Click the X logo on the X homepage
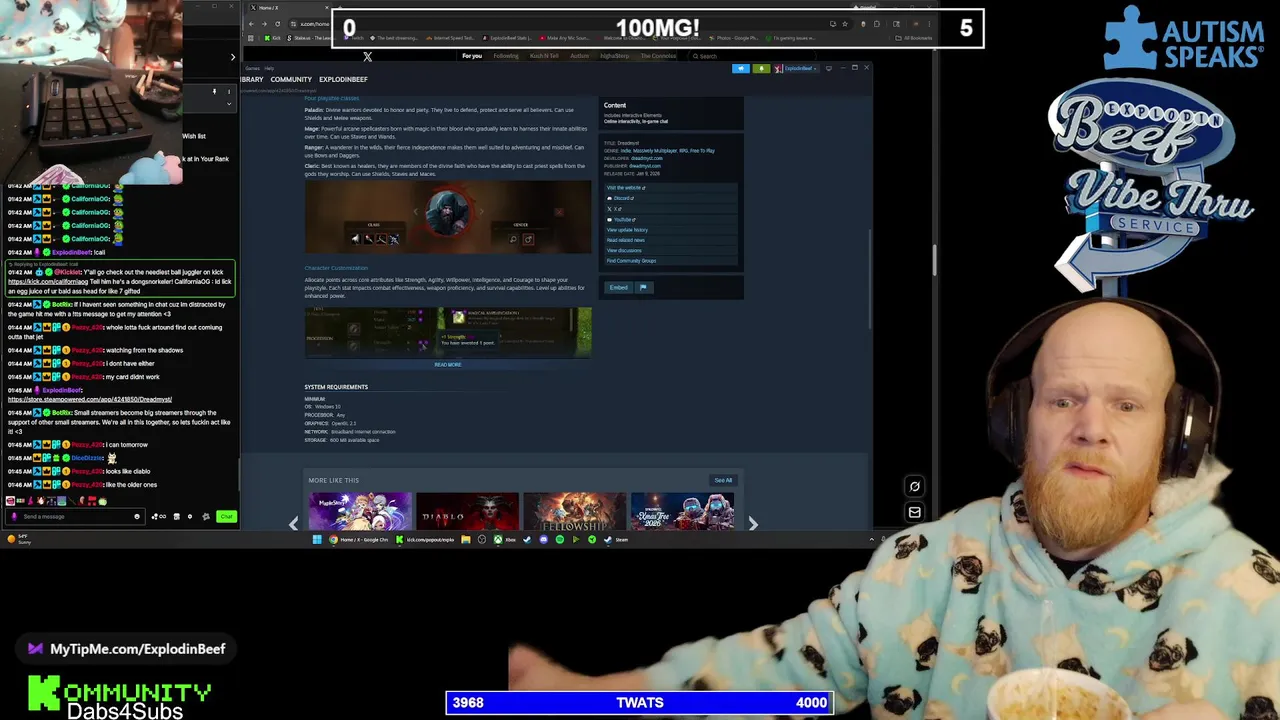This screenshot has height=720, width=1280. (367, 57)
